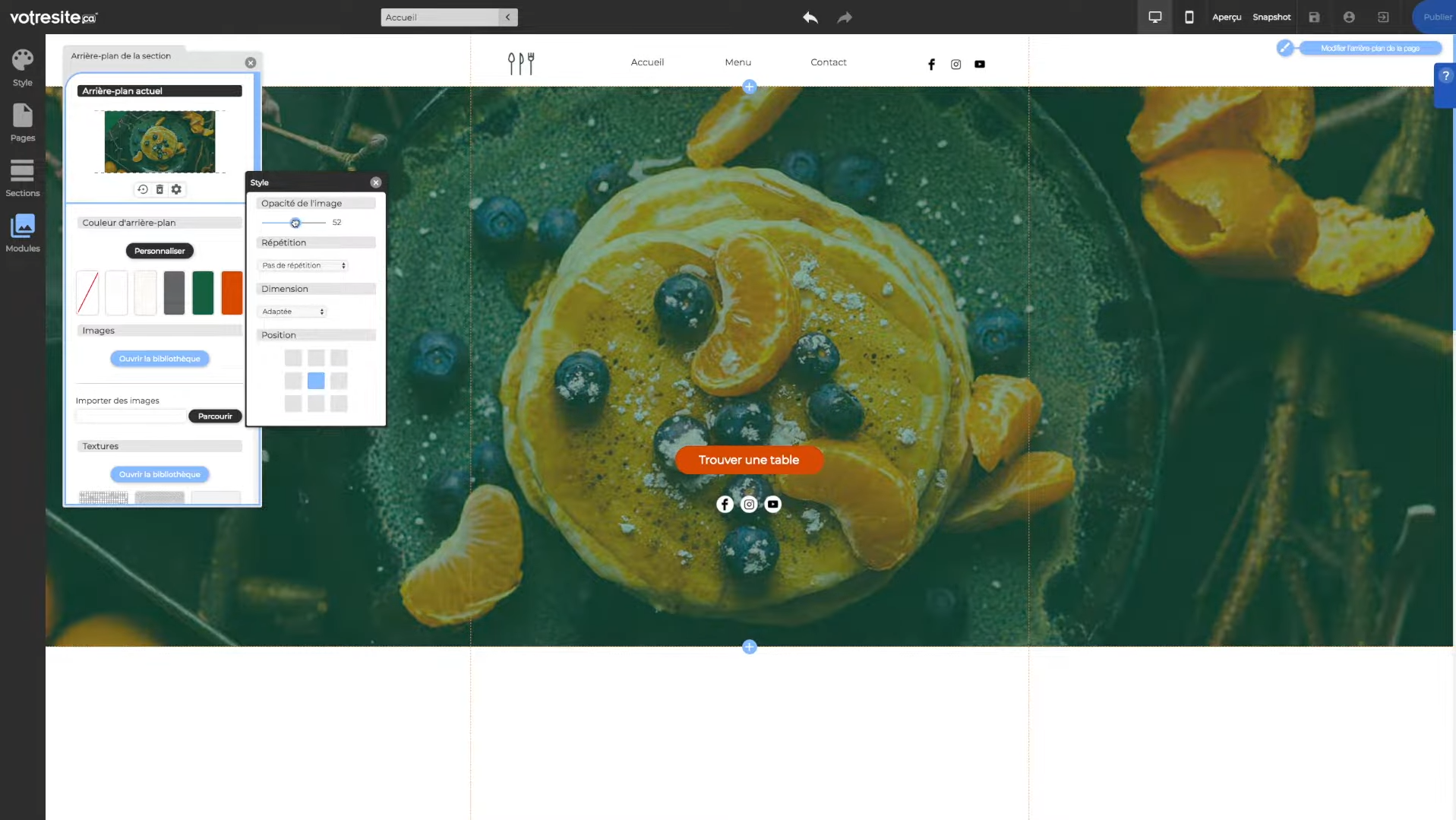Select the bottom-right position square

tap(339, 404)
